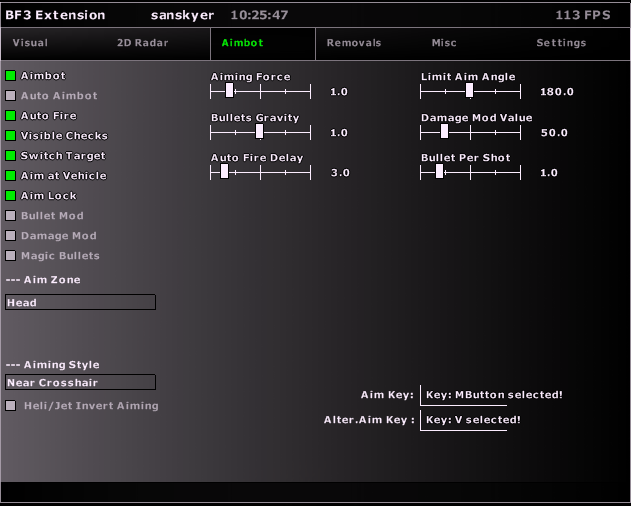Disable the Aim Lock checkbox

click(10, 196)
